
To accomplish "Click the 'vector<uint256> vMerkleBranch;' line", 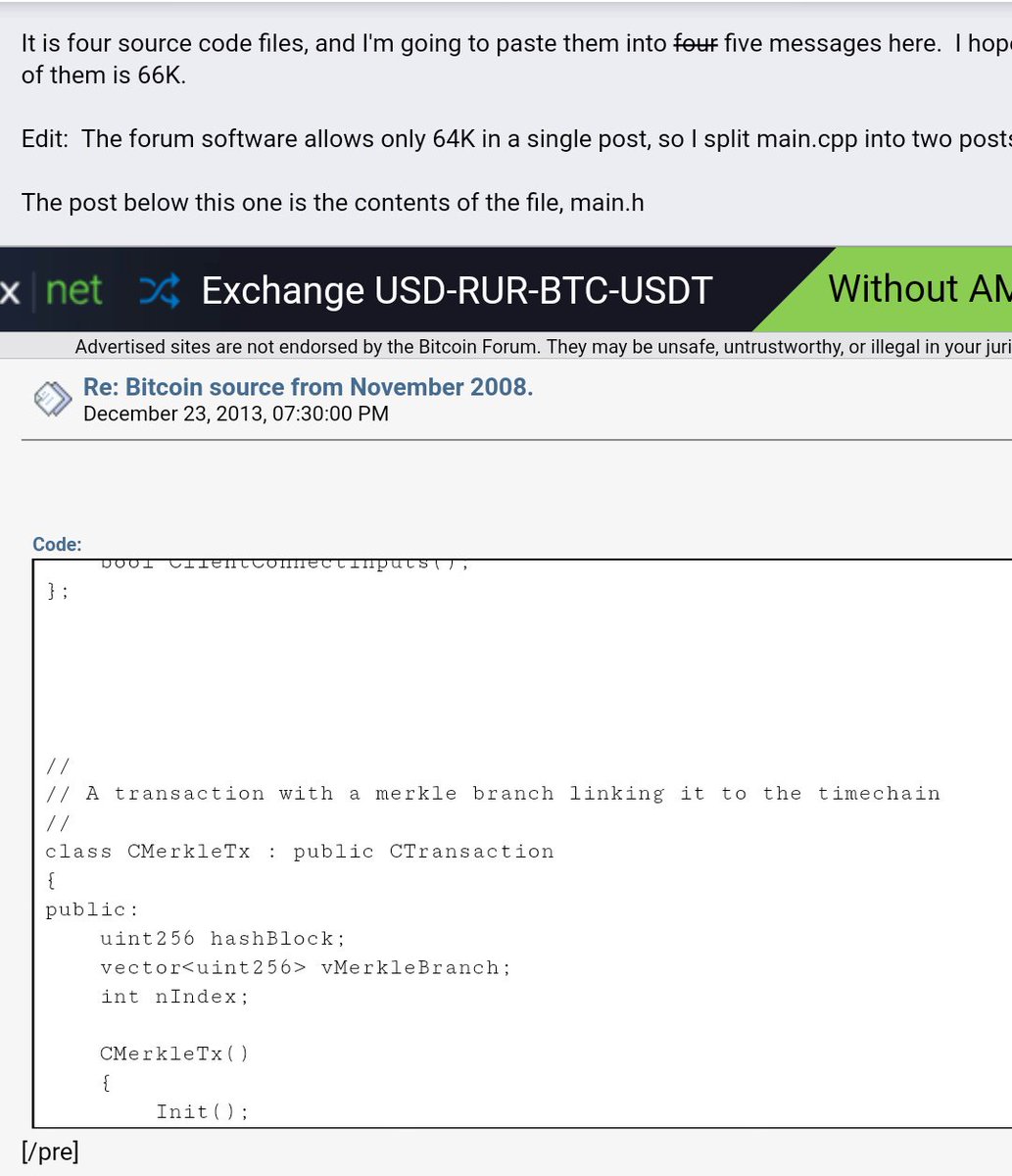I will coord(306,967).
